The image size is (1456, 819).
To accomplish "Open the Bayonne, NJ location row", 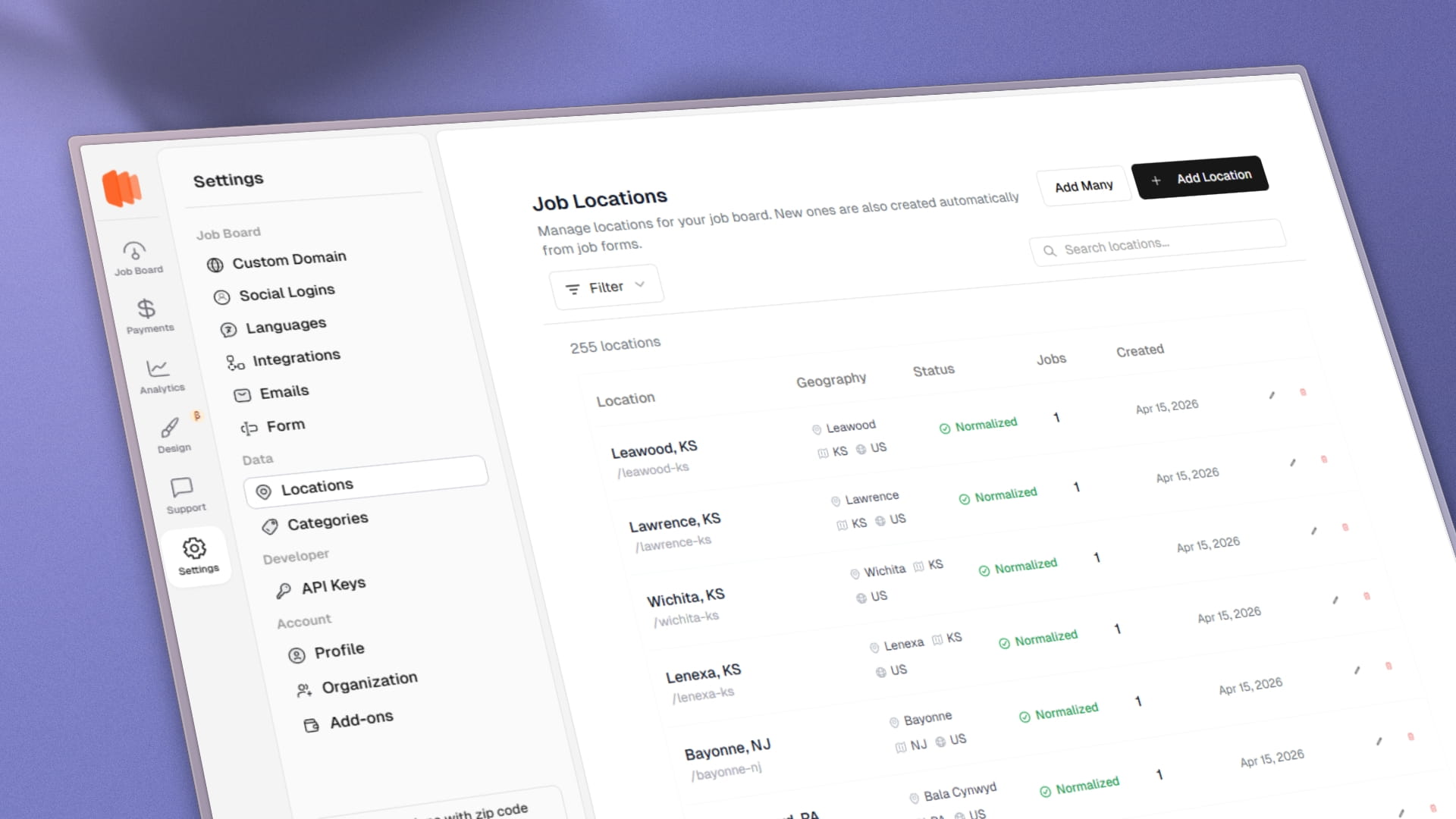I will pyautogui.click(x=726, y=750).
